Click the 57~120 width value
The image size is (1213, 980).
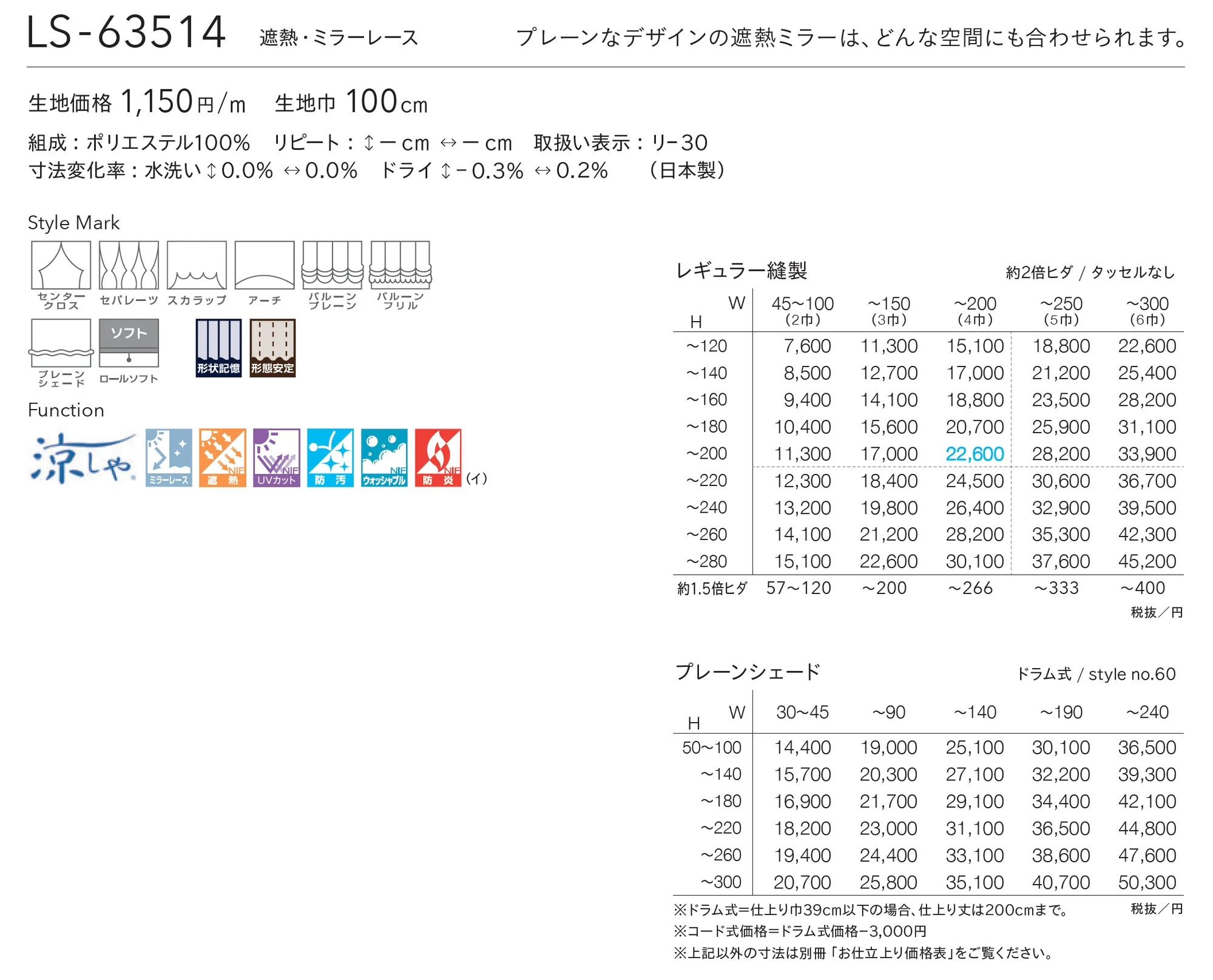(x=799, y=588)
